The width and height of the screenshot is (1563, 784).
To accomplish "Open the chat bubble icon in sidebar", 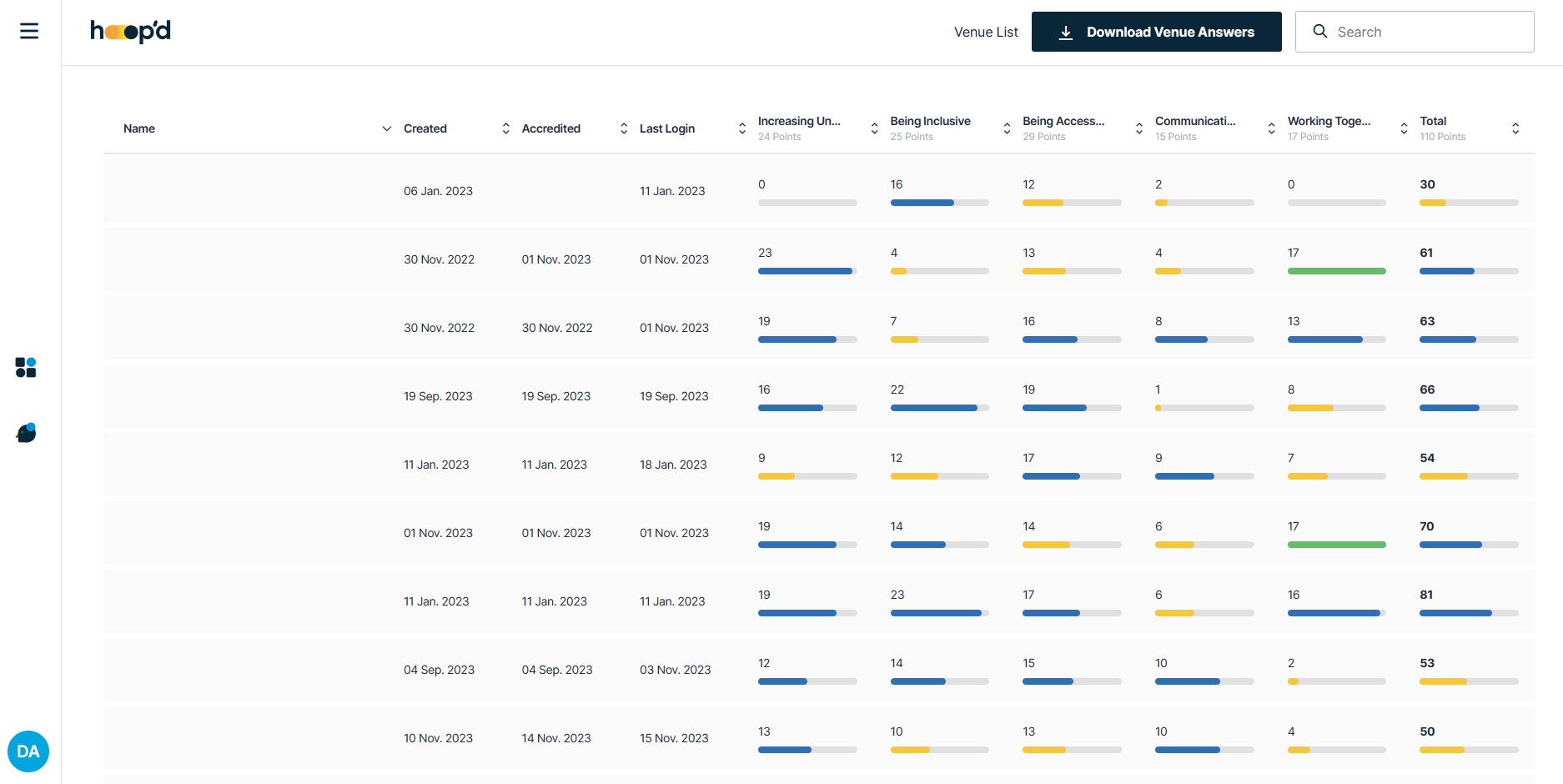I will [x=26, y=433].
